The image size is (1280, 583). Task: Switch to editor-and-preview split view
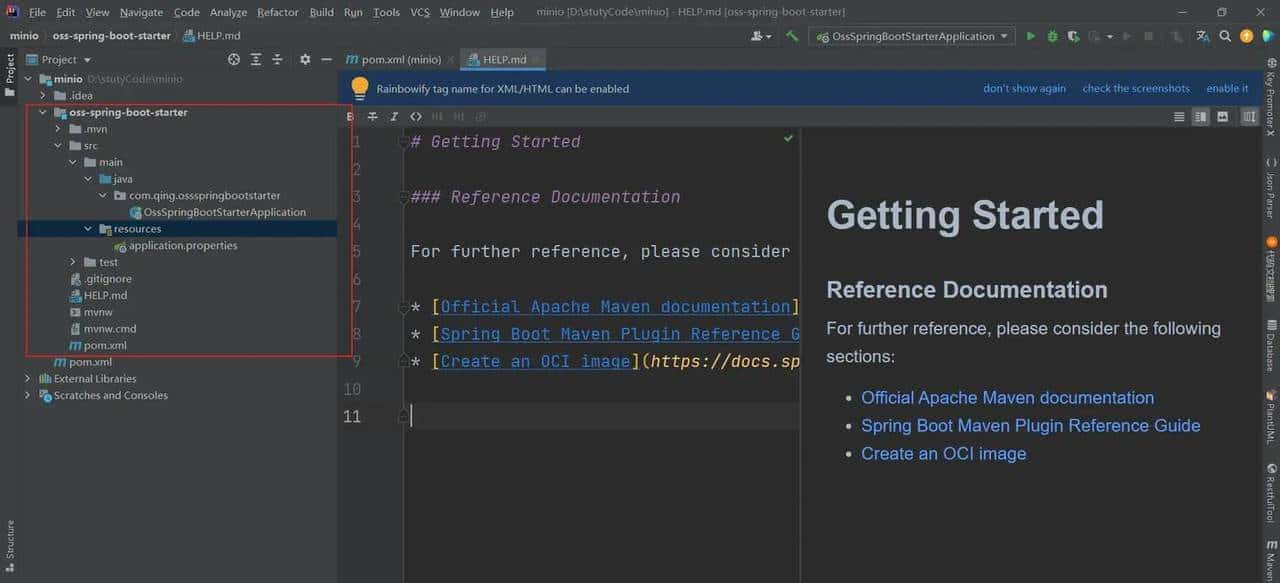click(x=1201, y=117)
